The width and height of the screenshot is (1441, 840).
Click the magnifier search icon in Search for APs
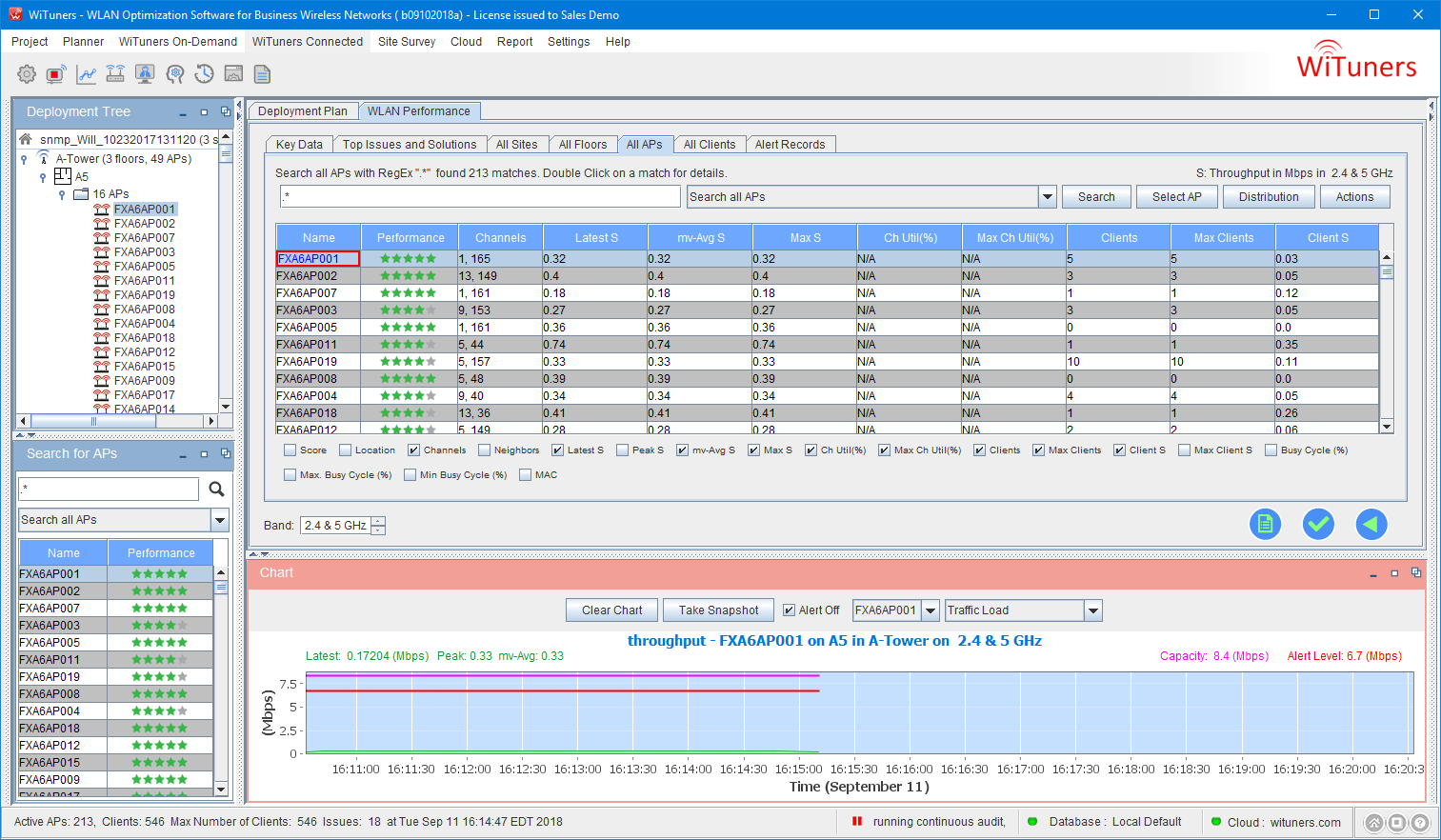pos(216,489)
